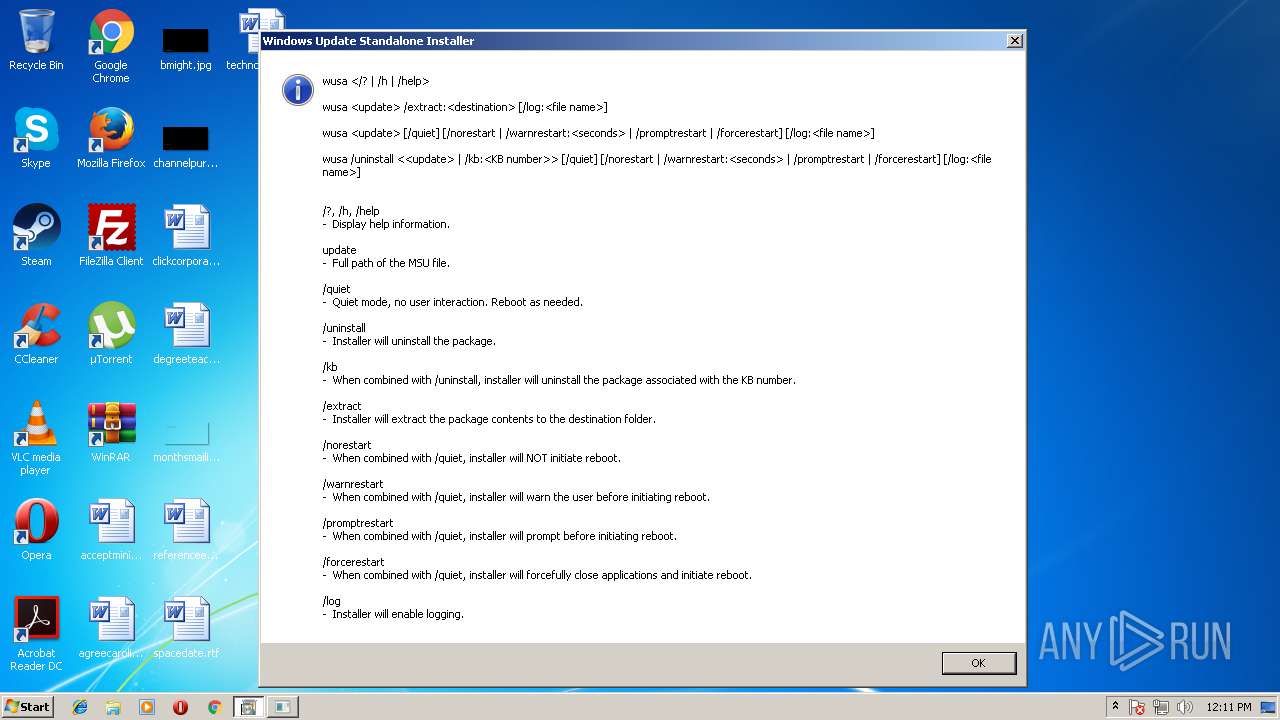Click the '/uninstall' option heading text
Image resolution: width=1280 pixels, height=720 pixels.
coord(344,328)
